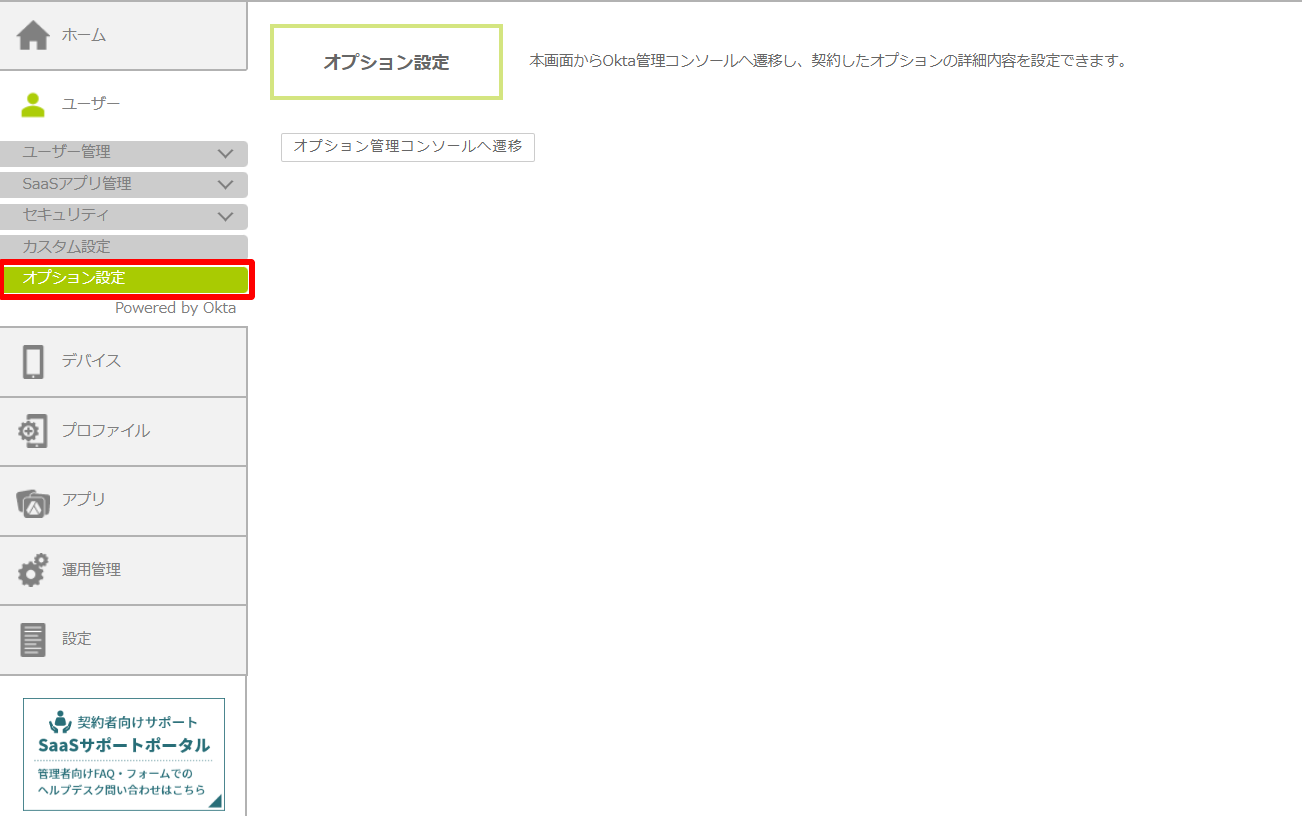Click オプション管理コンソールへ遷移 button
This screenshot has width=1302, height=816.
[x=408, y=147]
